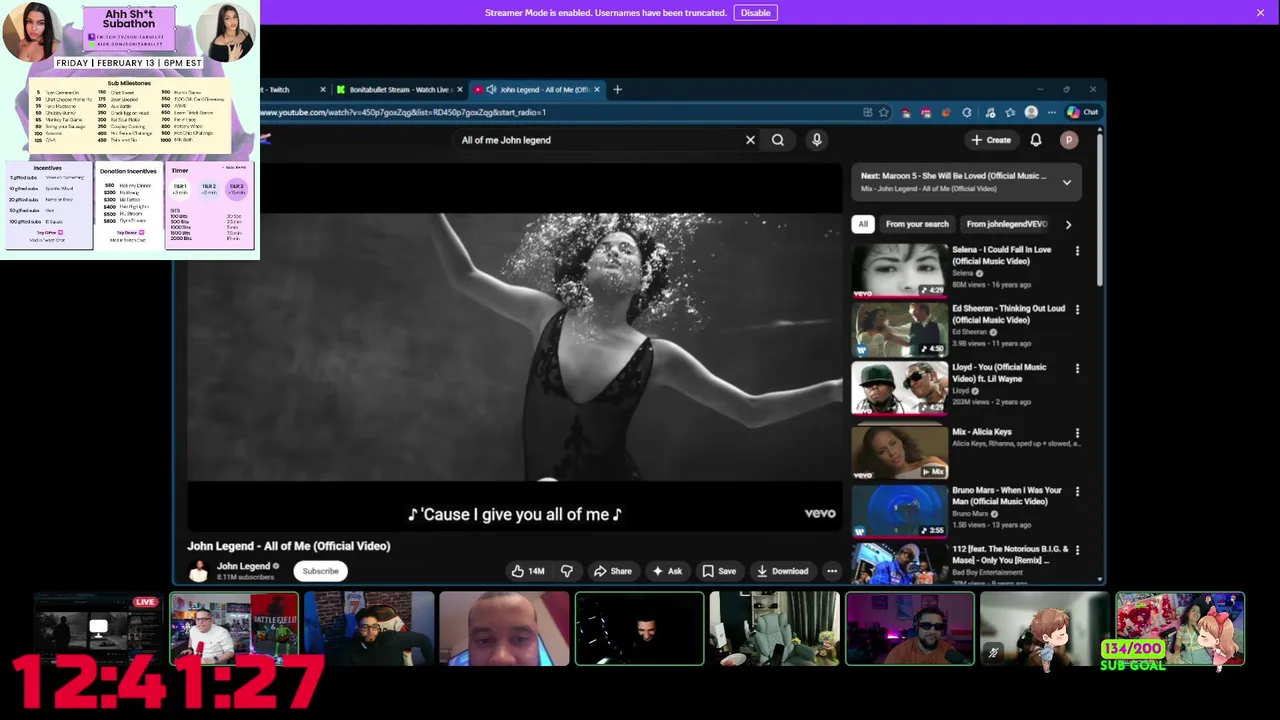Open the Ask AI button

pyautogui.click(x=667, y=571)
